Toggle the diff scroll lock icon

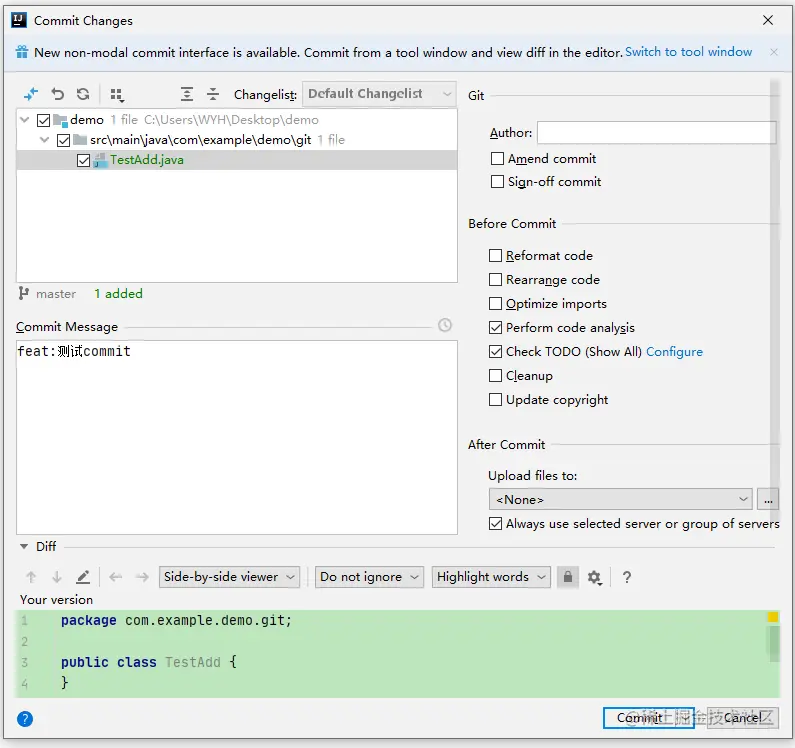tap(568, 577)
